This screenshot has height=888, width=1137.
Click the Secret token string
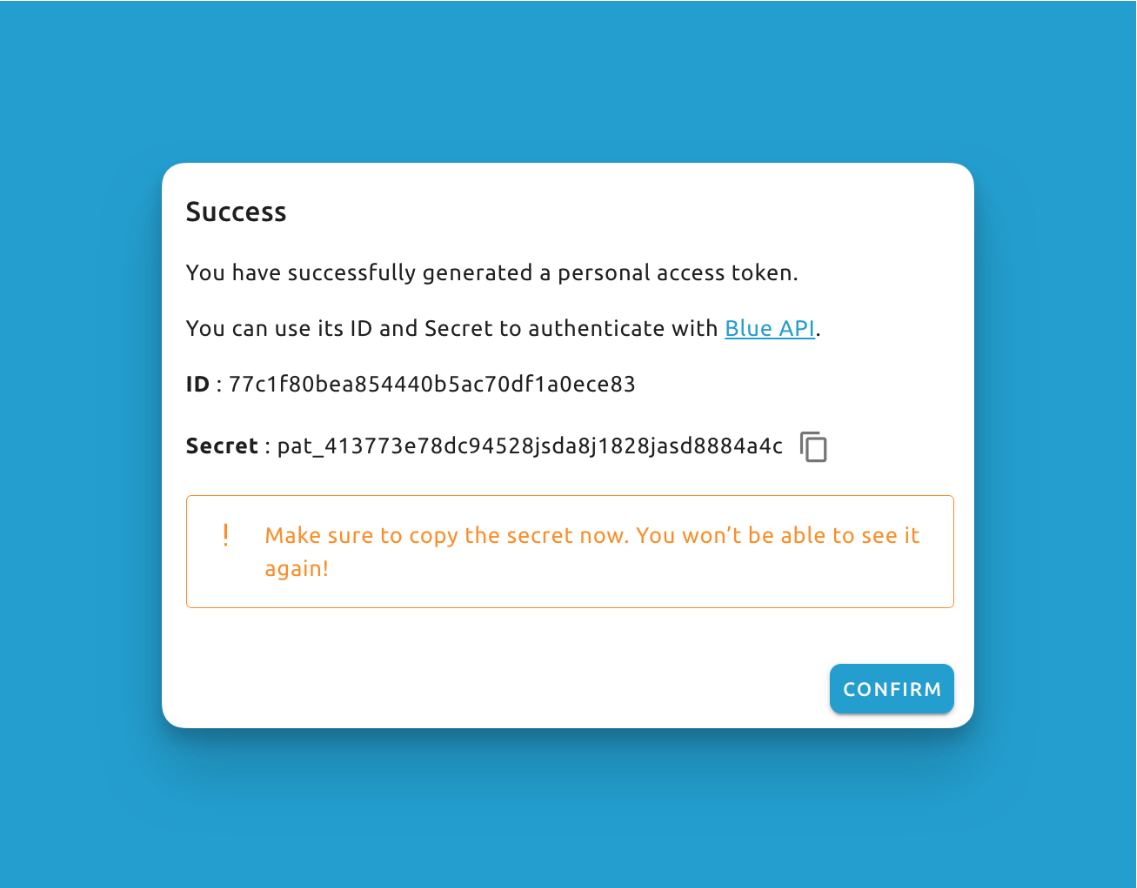pos(530,446)
